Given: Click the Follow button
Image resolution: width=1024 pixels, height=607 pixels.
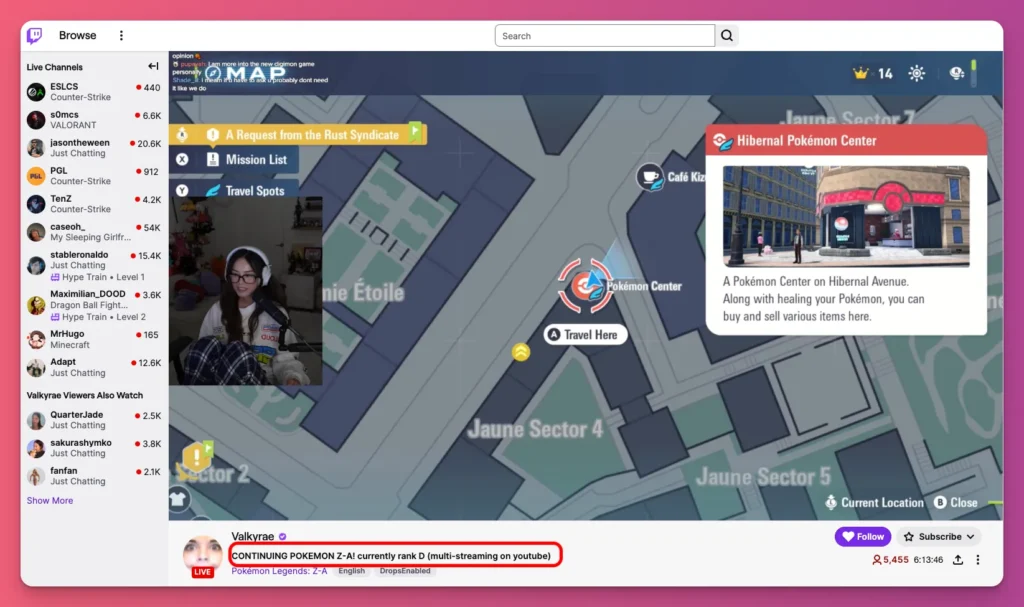Looking at the screenshot, I should pyautogui.click(x=862, y=537).
